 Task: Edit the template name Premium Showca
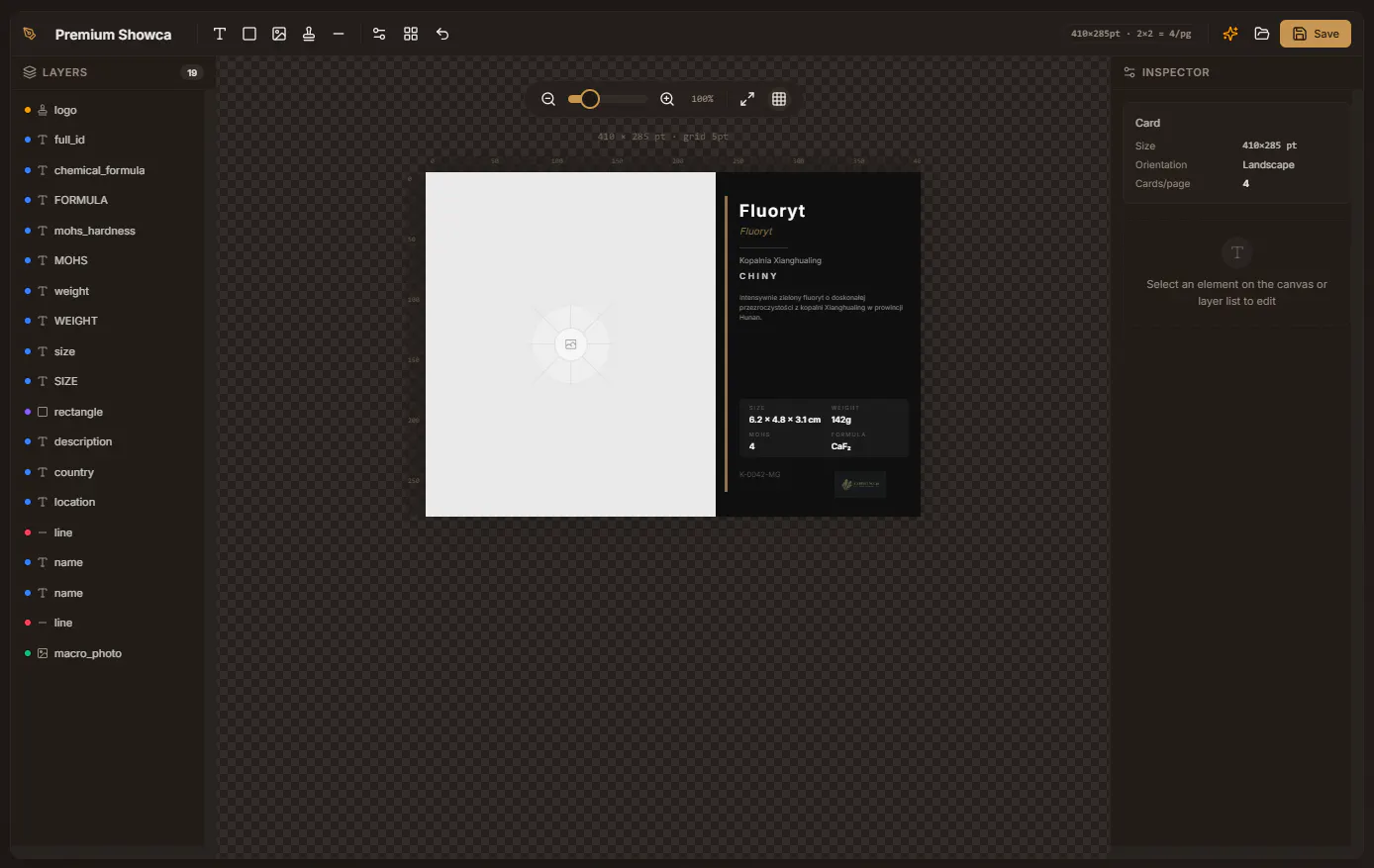114,34
